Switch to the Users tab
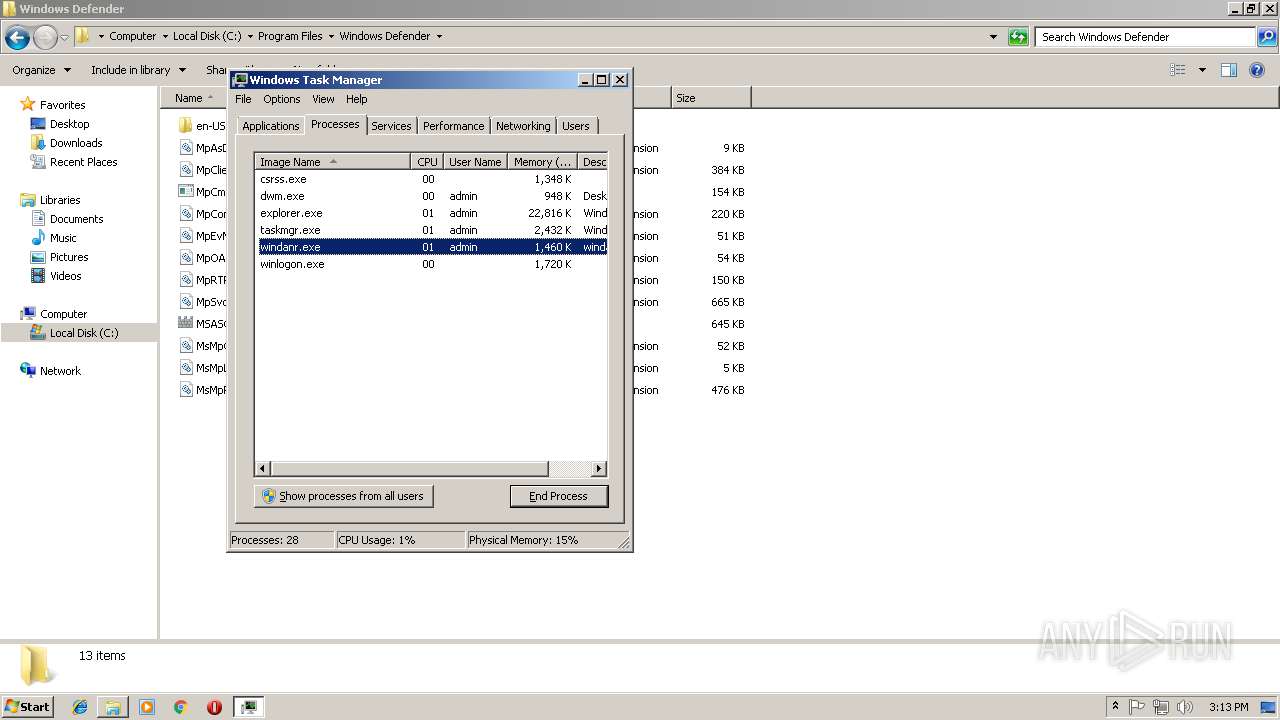 (576, 126)
